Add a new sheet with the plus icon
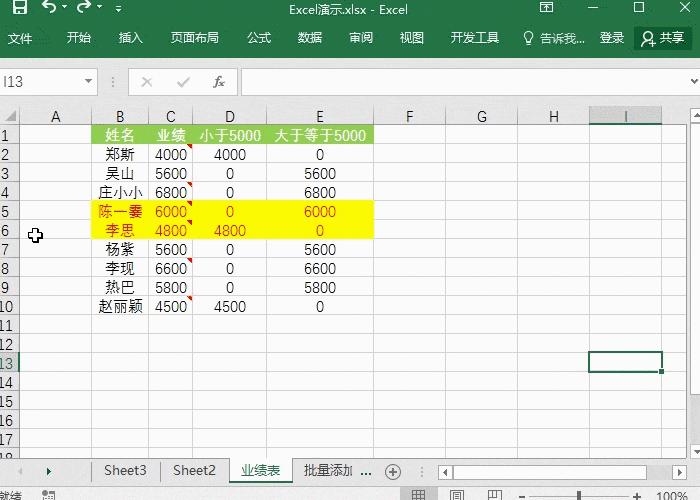Image resolution: width=700 pixels, height=500 pixels. pos(393,472)
